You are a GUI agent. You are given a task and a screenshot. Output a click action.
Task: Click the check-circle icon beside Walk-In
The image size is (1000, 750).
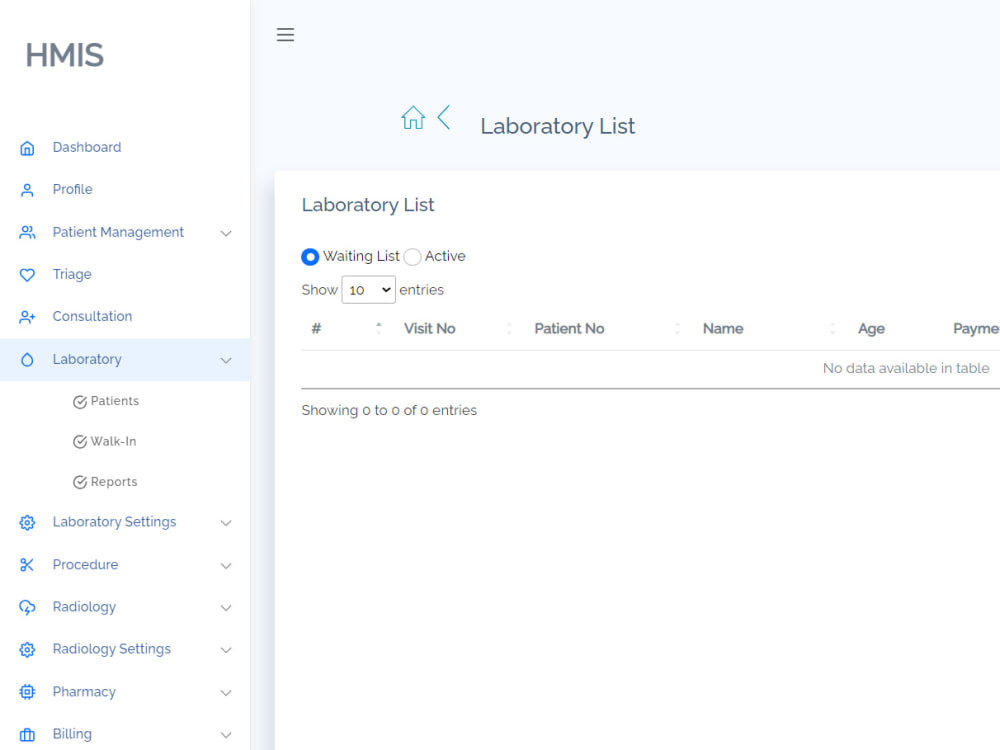coord(80,442)
